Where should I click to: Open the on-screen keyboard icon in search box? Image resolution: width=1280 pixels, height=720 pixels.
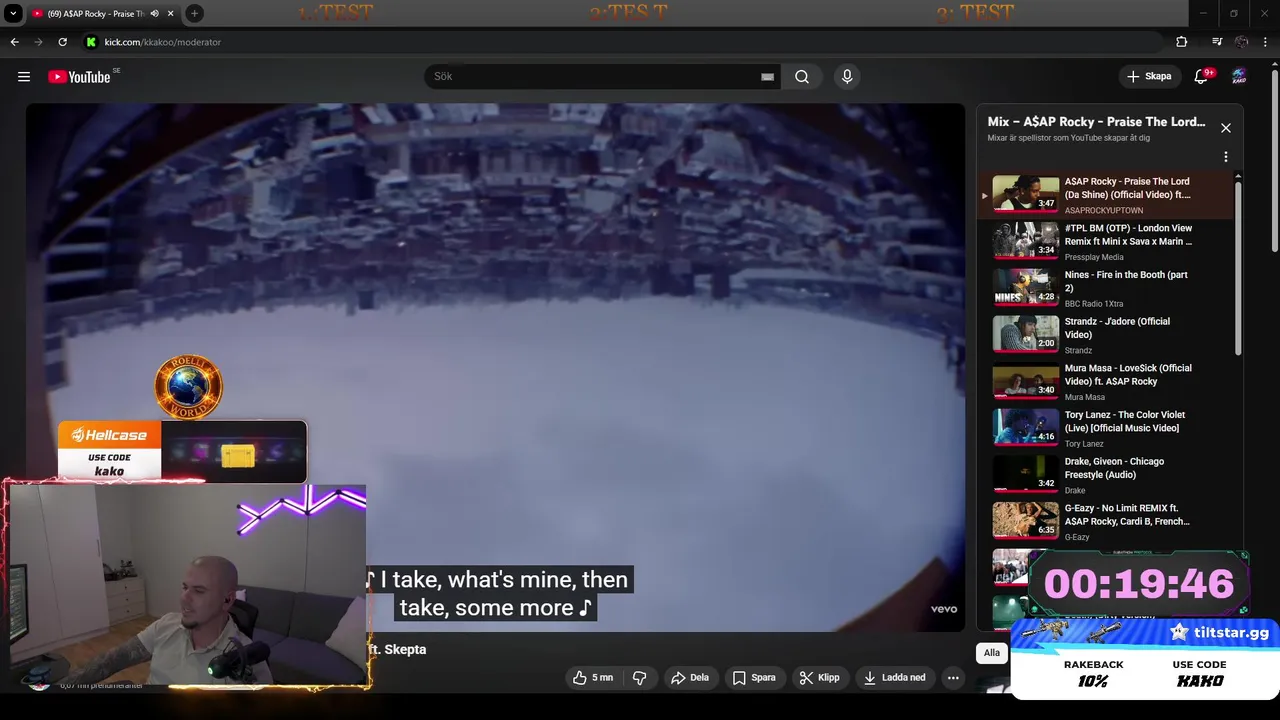click(x=767, y=77)
